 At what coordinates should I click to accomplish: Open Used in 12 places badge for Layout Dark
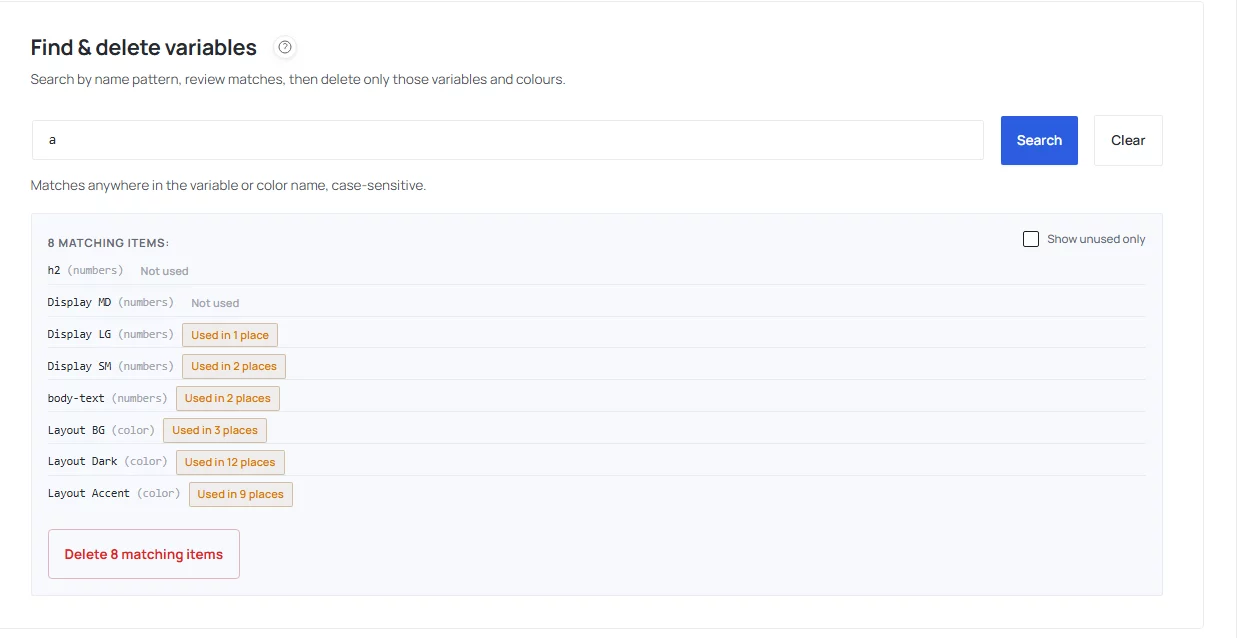(230, 463)
